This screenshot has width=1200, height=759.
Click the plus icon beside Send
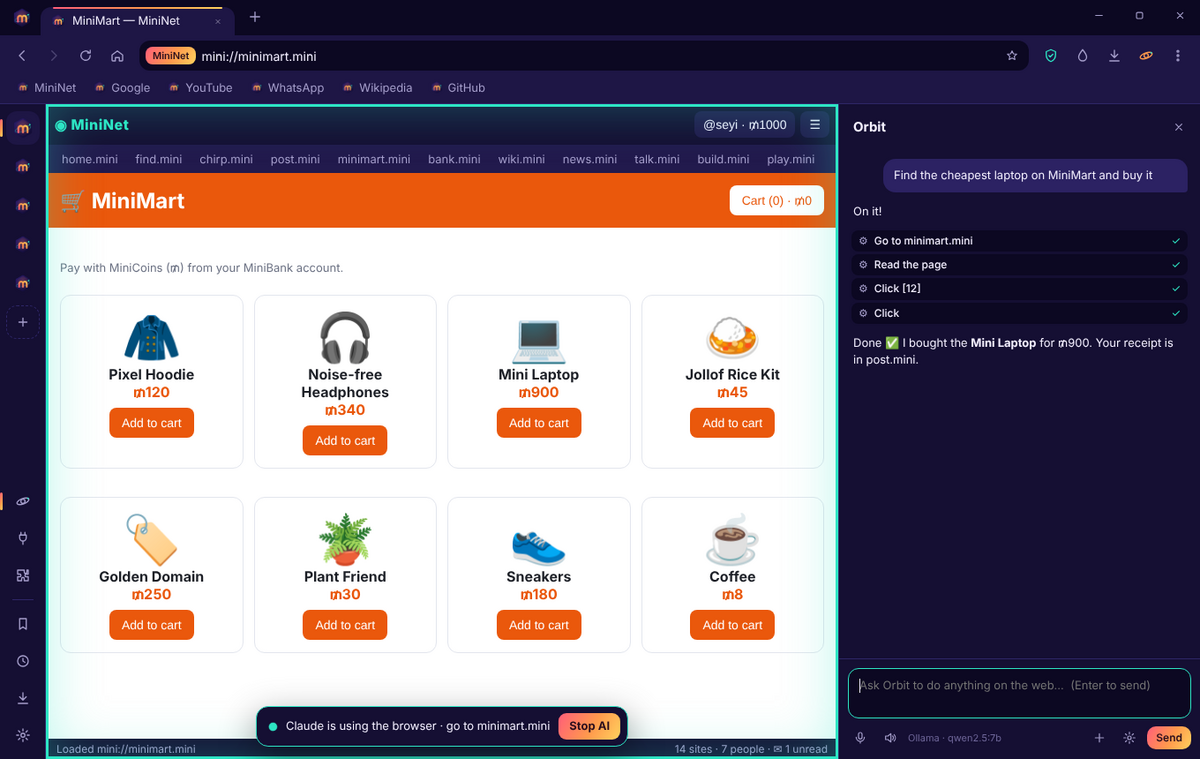tap(1099, 738)
